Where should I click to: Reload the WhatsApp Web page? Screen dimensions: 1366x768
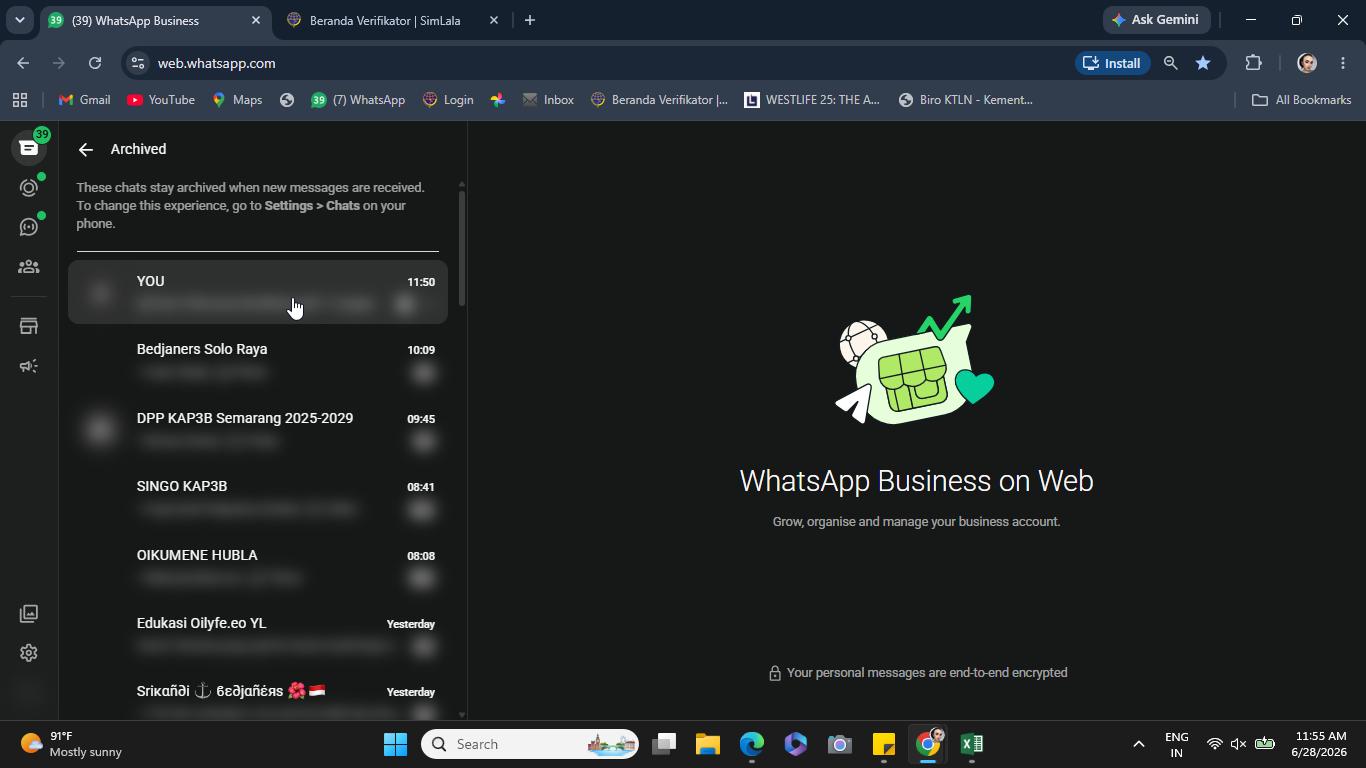(95, 63)
